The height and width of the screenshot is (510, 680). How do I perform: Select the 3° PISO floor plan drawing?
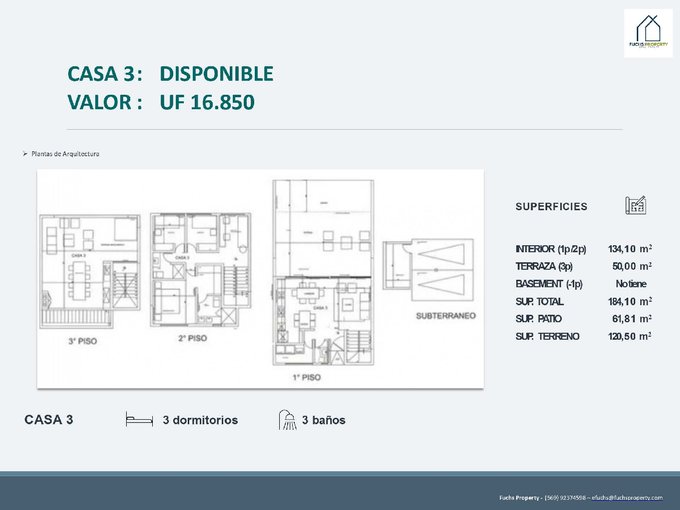pyautogui.click(x=90, y=271)
